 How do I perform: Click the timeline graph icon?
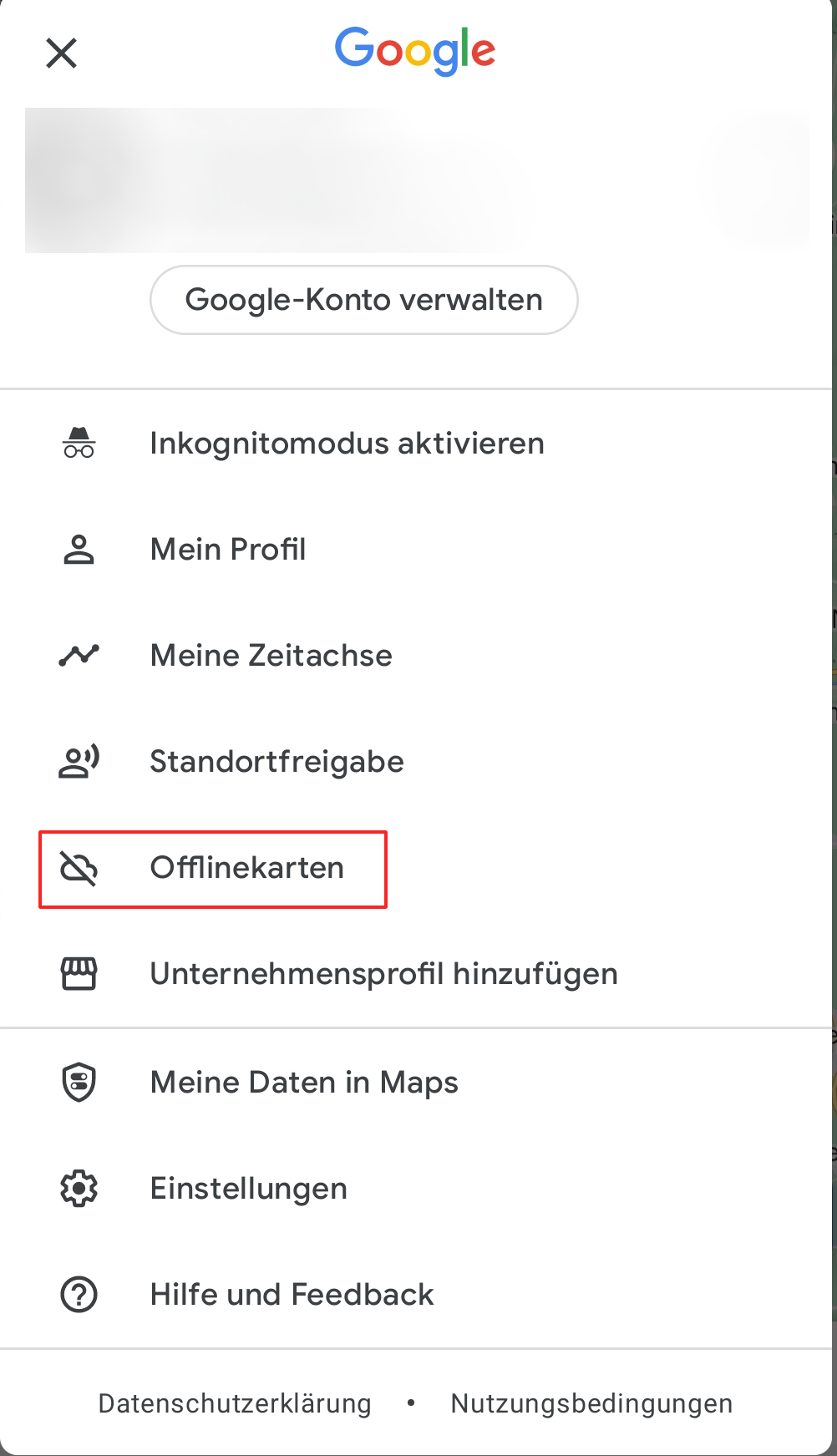coord(79,656)
